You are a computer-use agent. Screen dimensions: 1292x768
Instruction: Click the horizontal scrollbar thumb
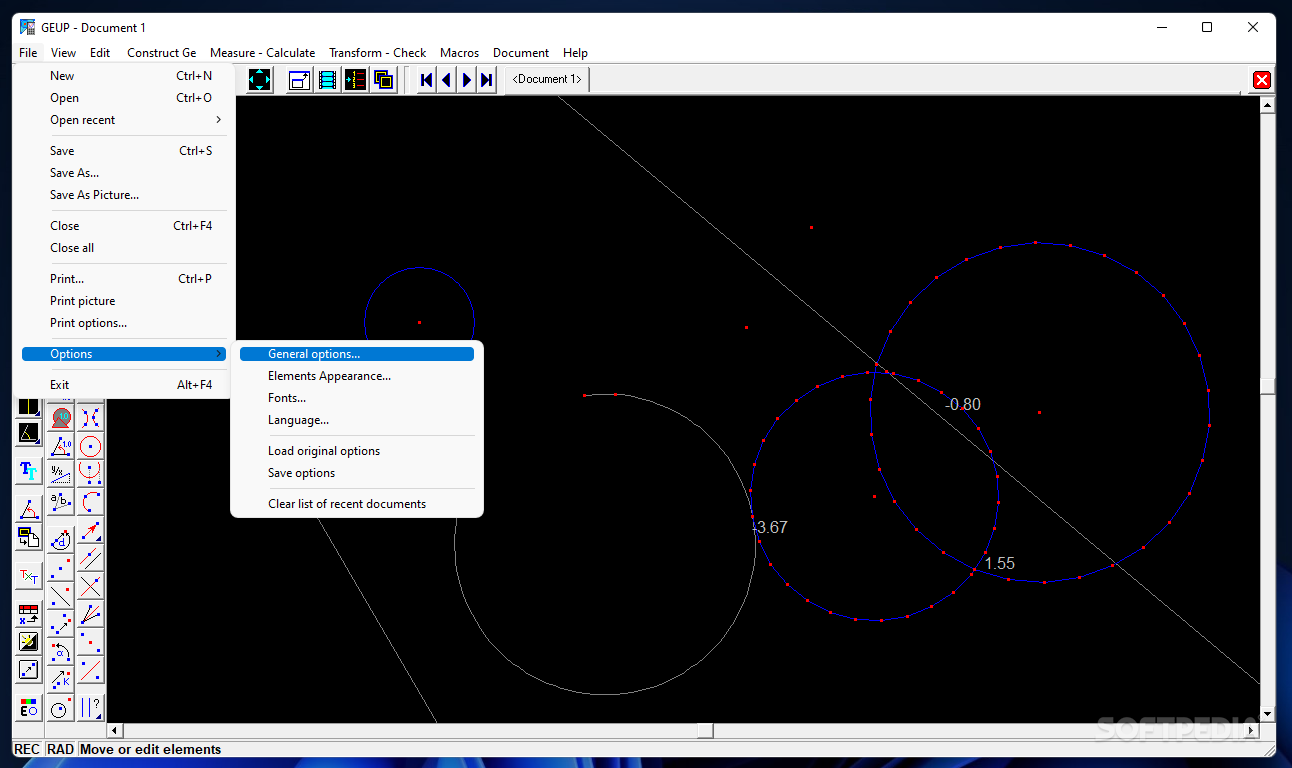point(705,731)
